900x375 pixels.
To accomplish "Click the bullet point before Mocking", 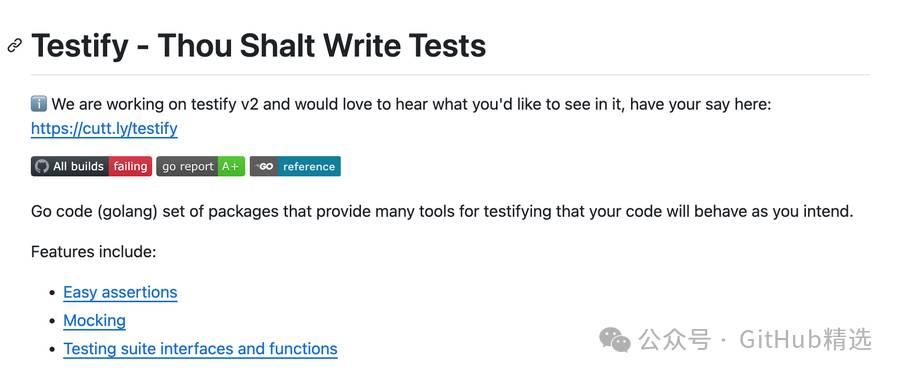I will click(52, 321).
